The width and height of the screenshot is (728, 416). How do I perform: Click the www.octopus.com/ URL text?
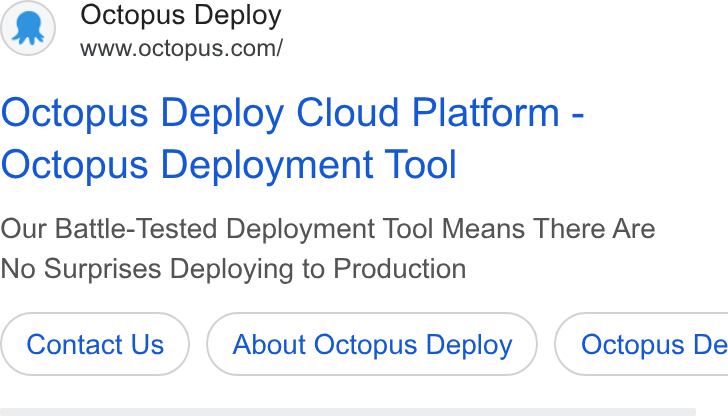coord(181,48)
